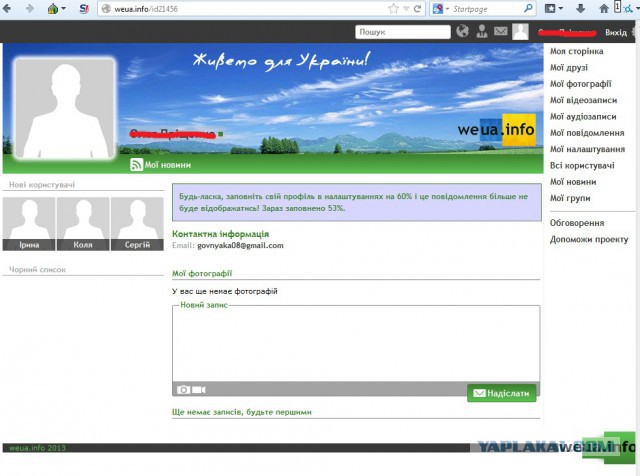
Task: Click the weua.info logo on the banner
Action: (496, 130)
